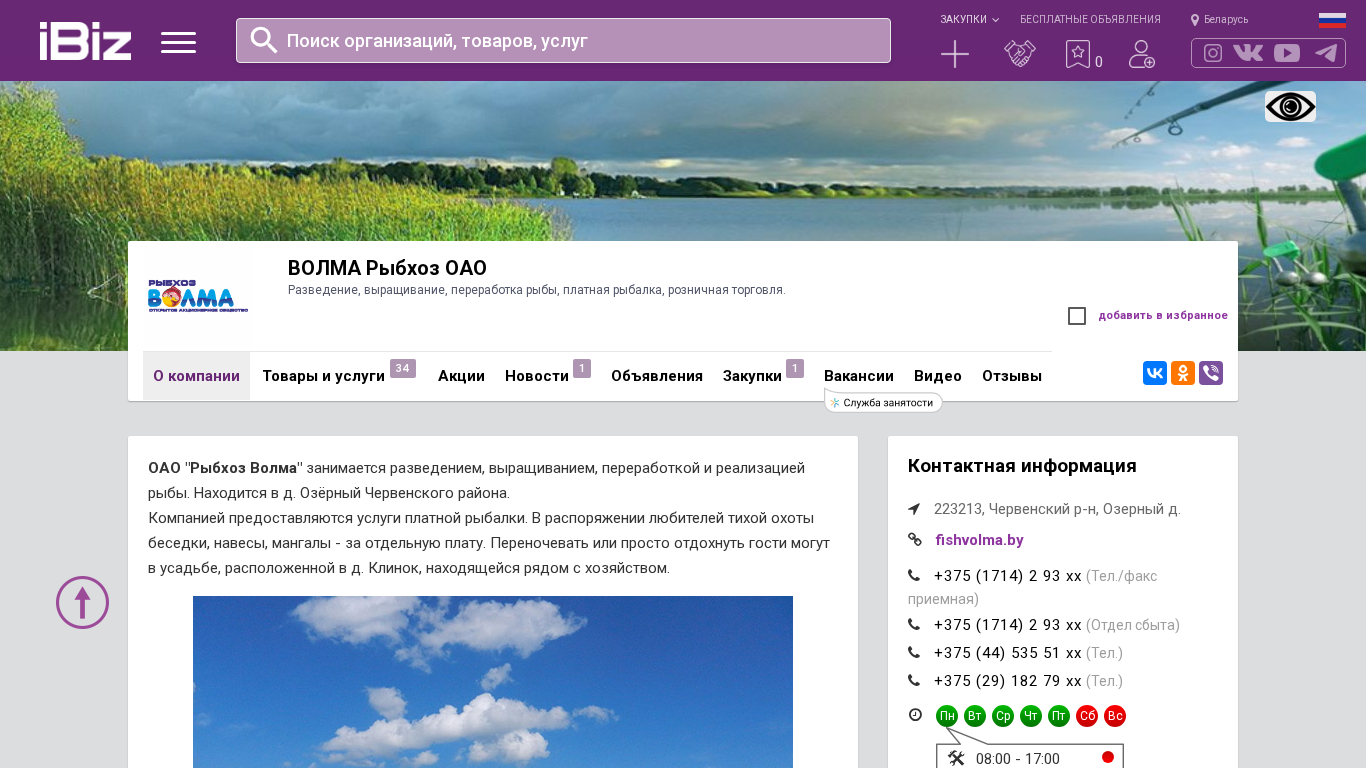Click the Служба занятости badge
Screen dimensions: 1366x768
[884, 403]
